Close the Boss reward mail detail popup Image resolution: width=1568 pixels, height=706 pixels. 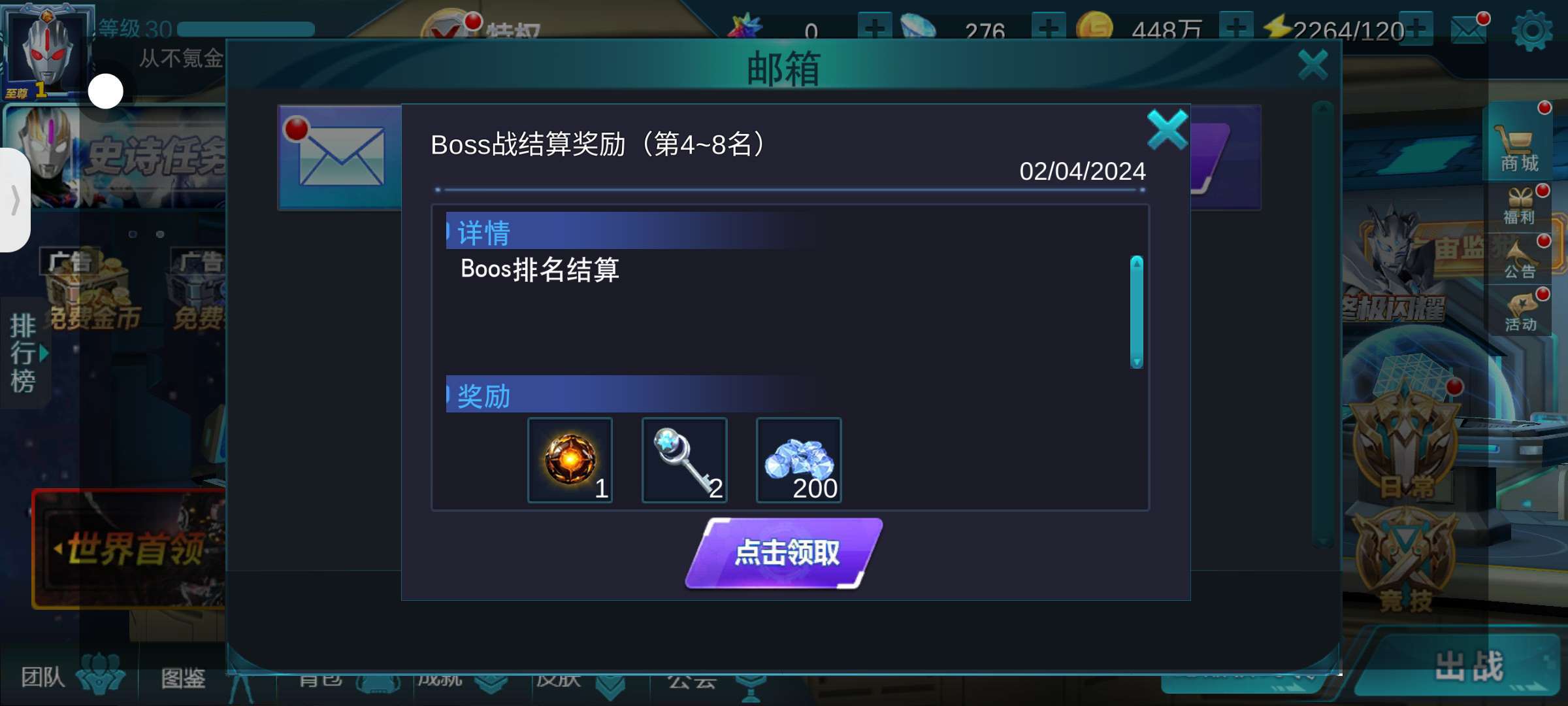coord(1167,129)
